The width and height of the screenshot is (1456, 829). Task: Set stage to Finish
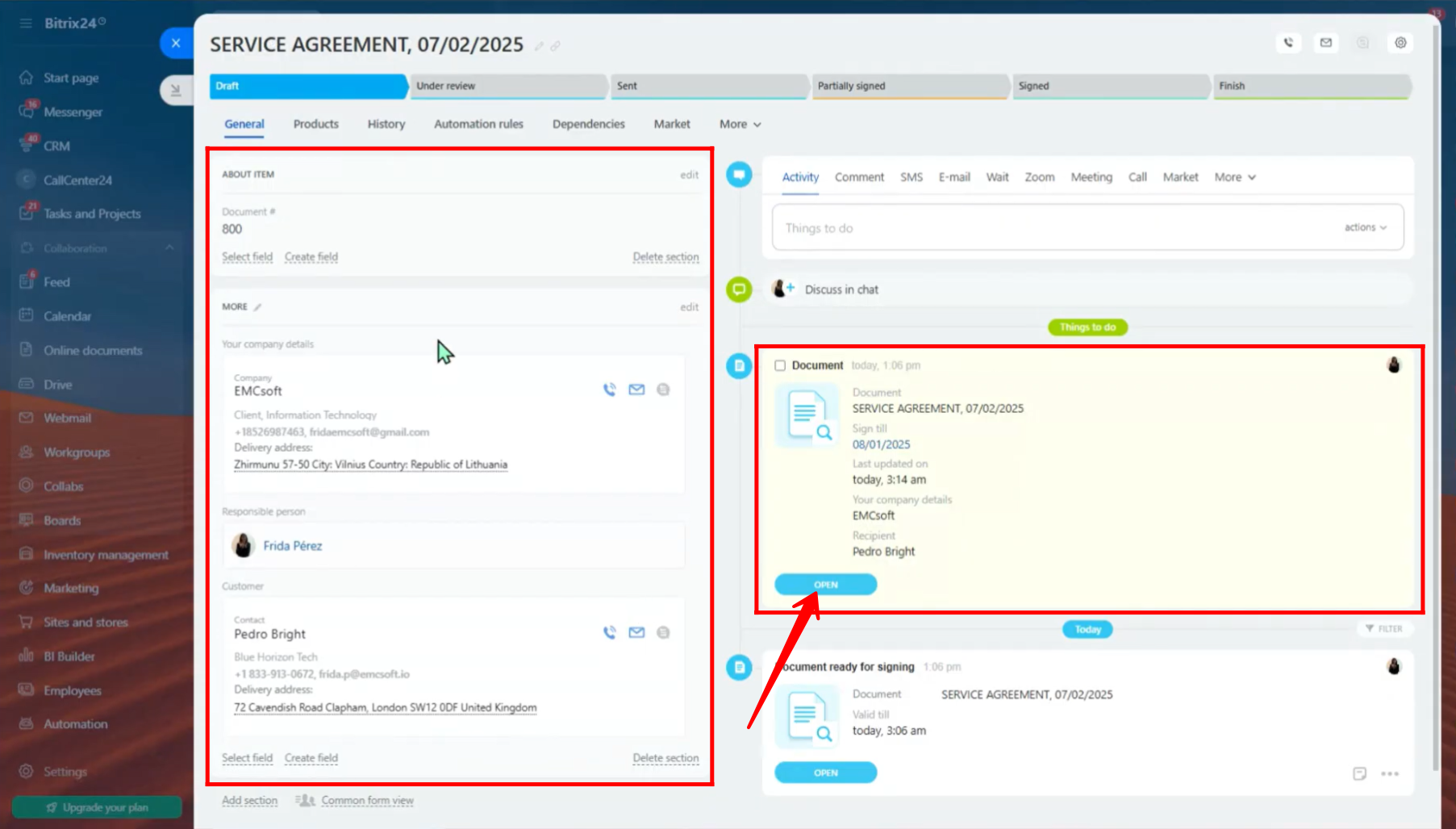[x=1312, y=86]
